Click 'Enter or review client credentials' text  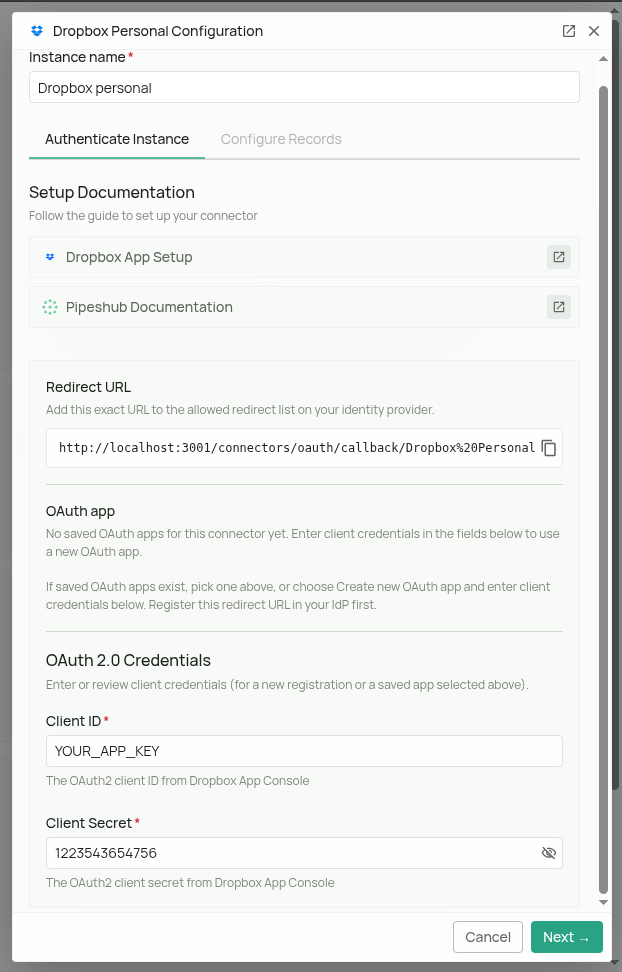287,684
